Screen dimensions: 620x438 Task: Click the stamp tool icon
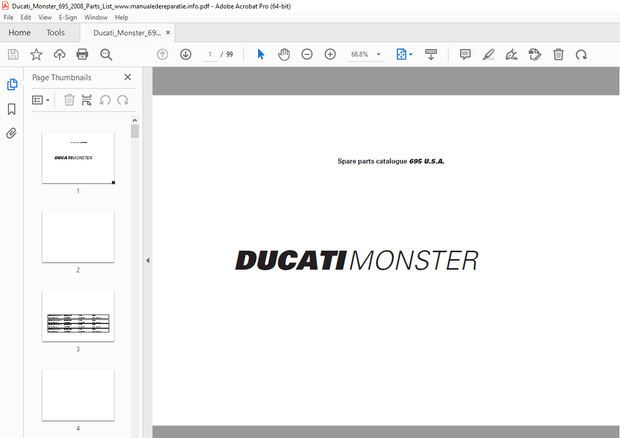coord(535,55)
